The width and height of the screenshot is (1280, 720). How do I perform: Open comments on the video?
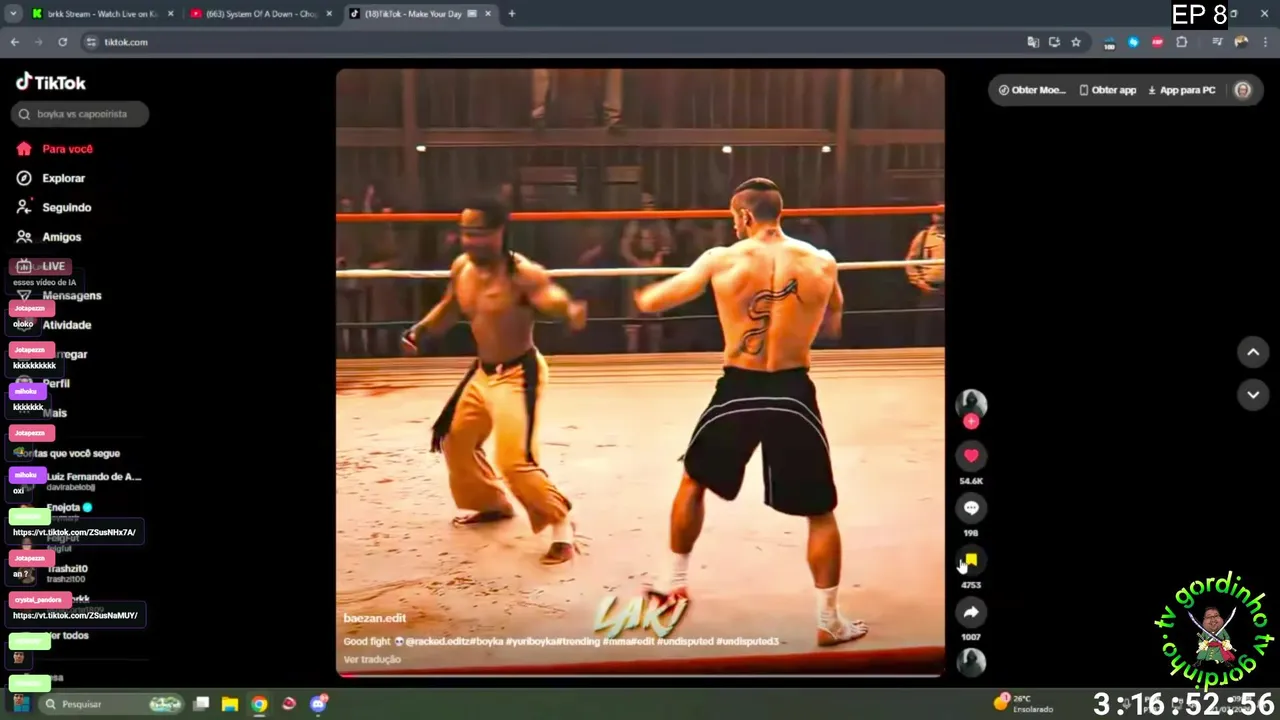pyautogui.click(x=971, y=508)
